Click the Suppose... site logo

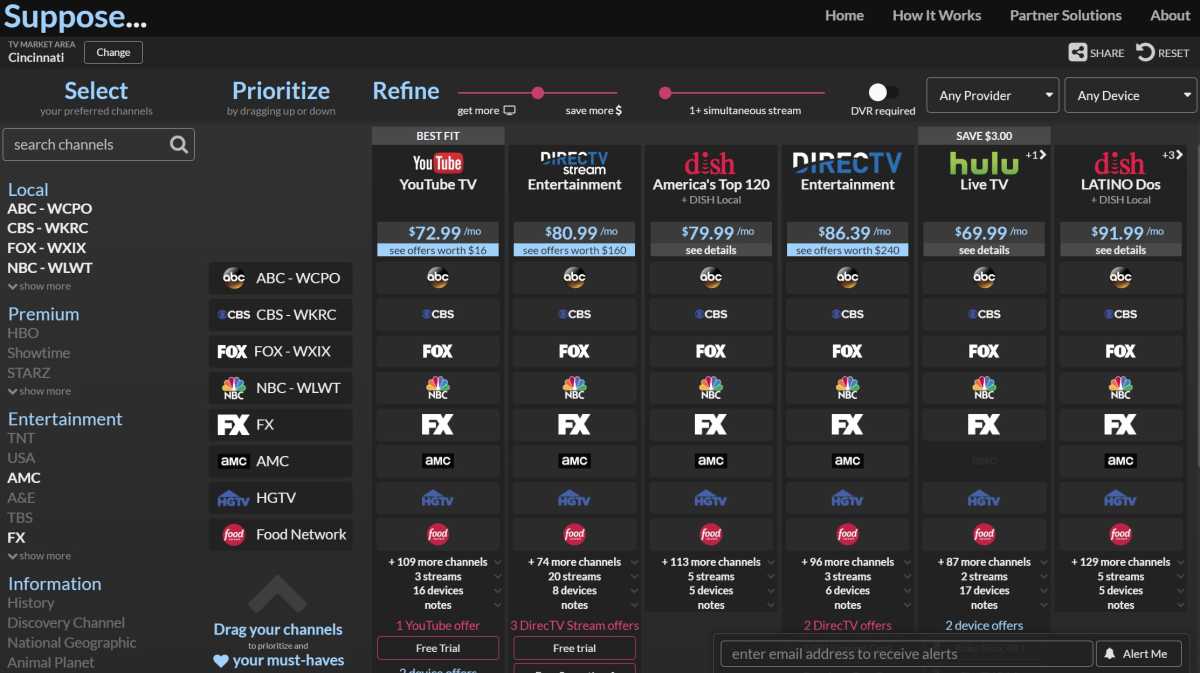point(76,17)
